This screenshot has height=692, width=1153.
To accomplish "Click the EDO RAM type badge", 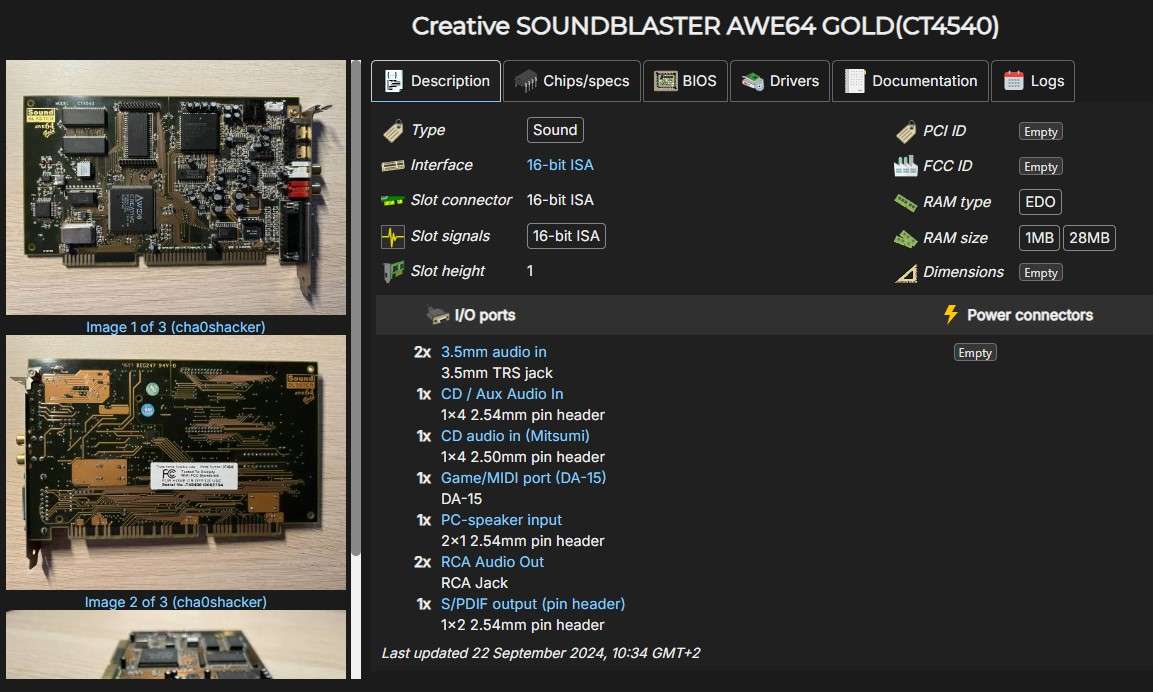I will [x=1039, y=201].
